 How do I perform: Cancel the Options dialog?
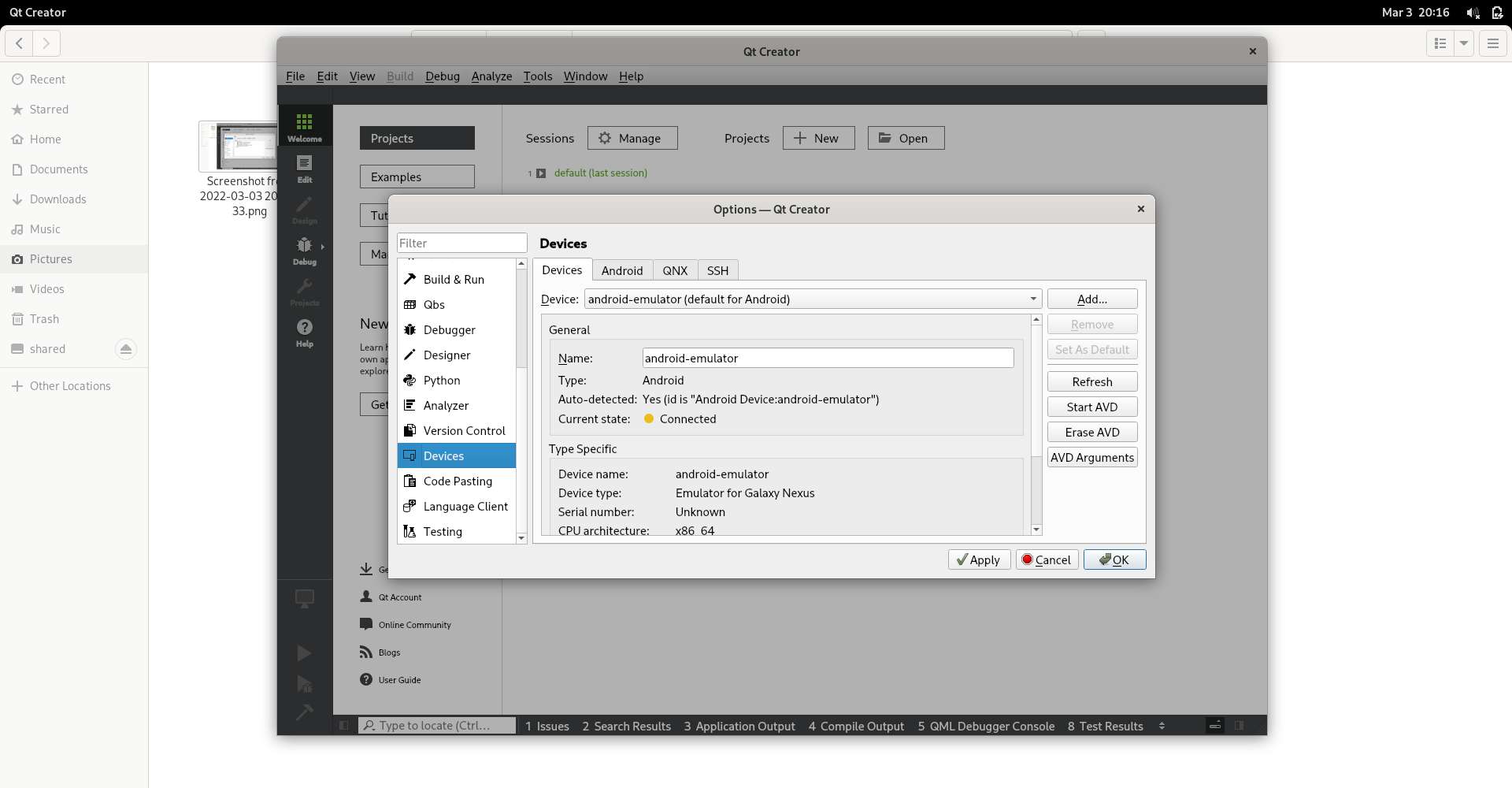point(1047,559)
